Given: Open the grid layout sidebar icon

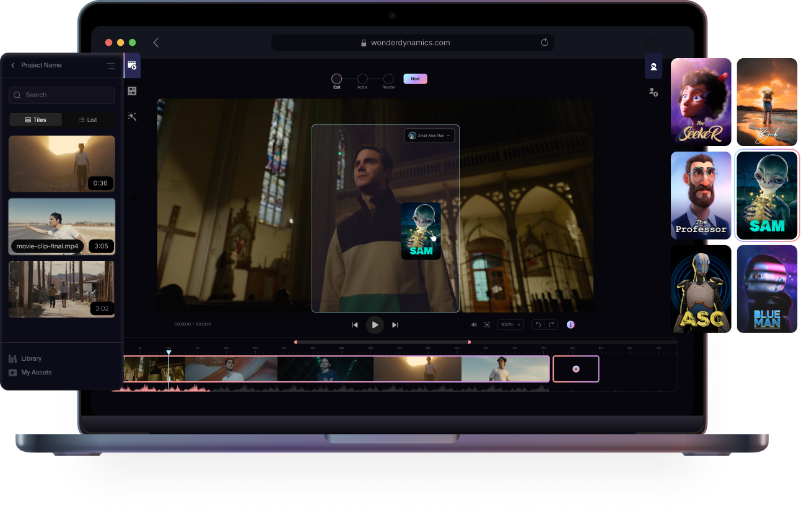Looking at the screenshot, I should tap(132, 91).
